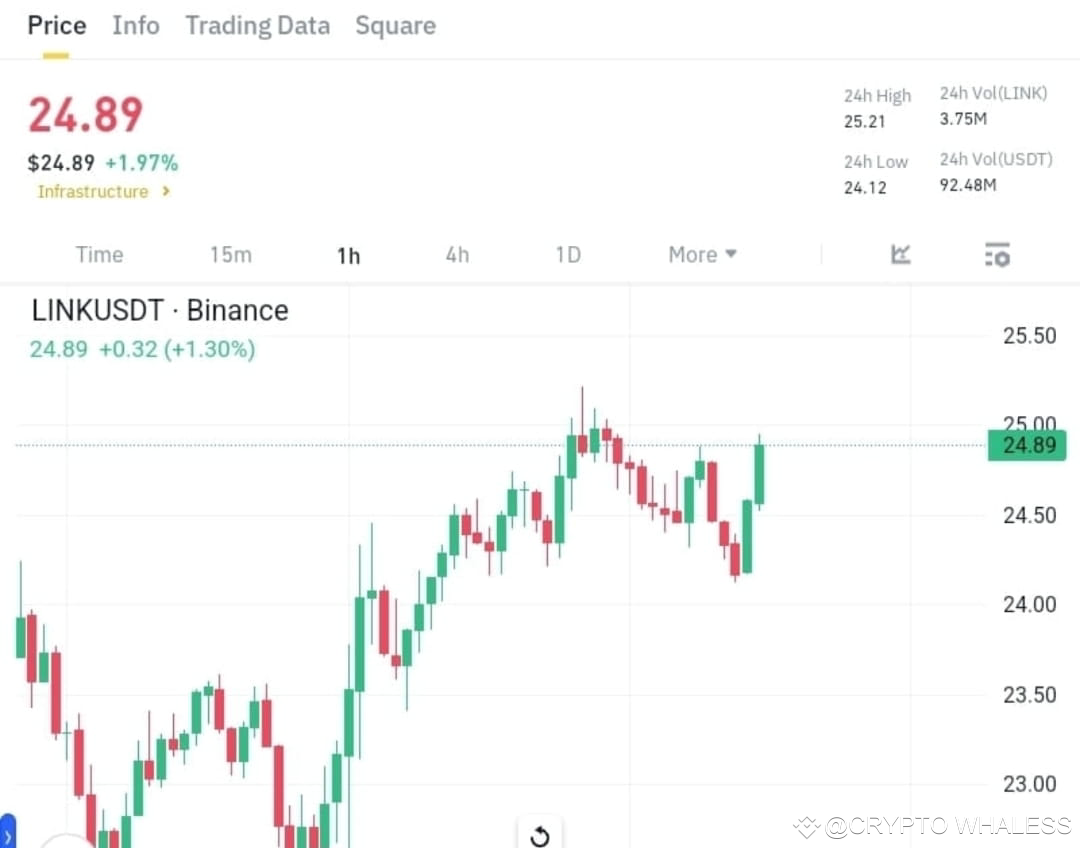
Task: Click the circular reset icon near the chart bottom
Action: (x=540, y=836)
